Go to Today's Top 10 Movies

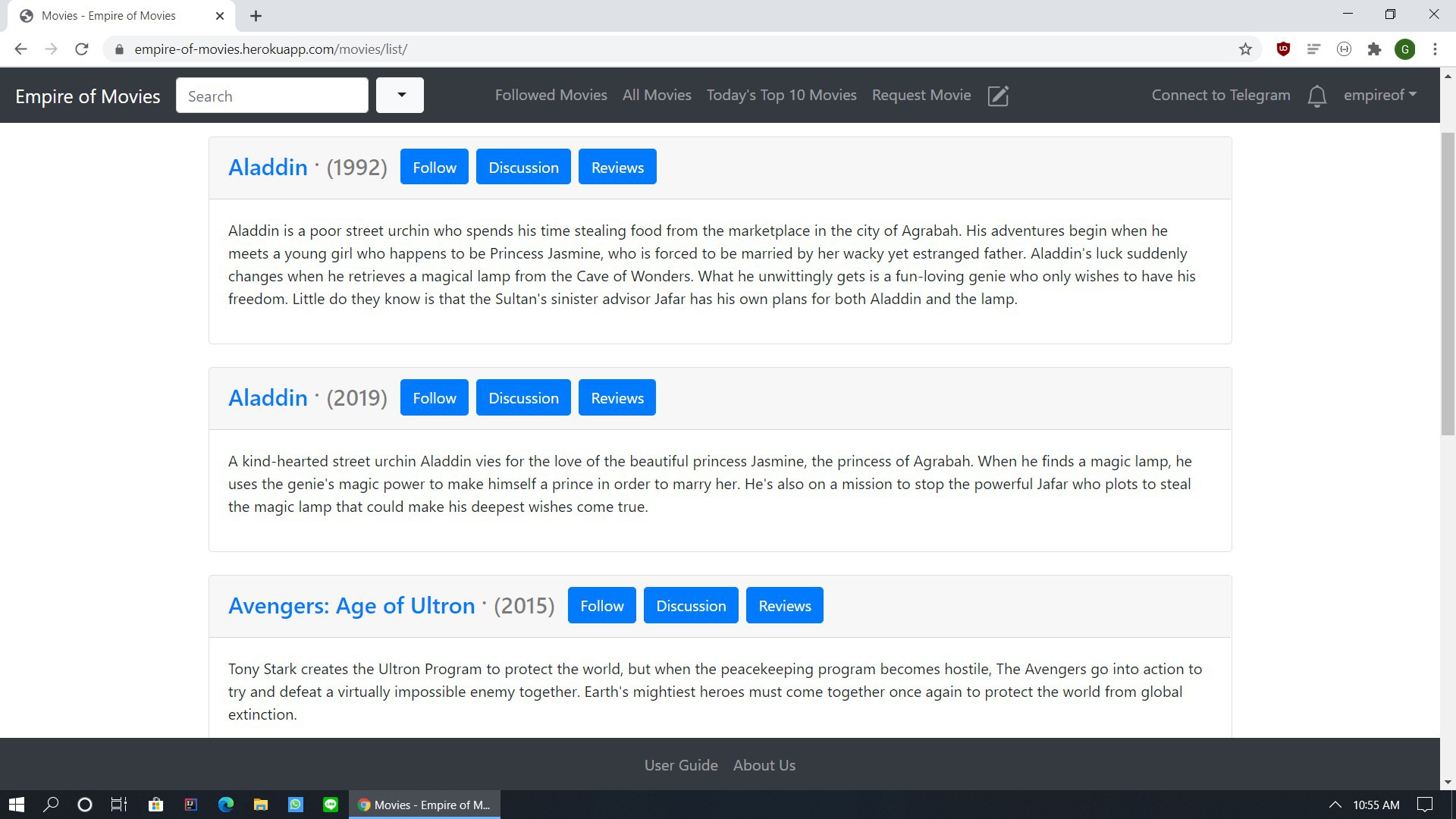pyautogui.click(x=781, y=95)
